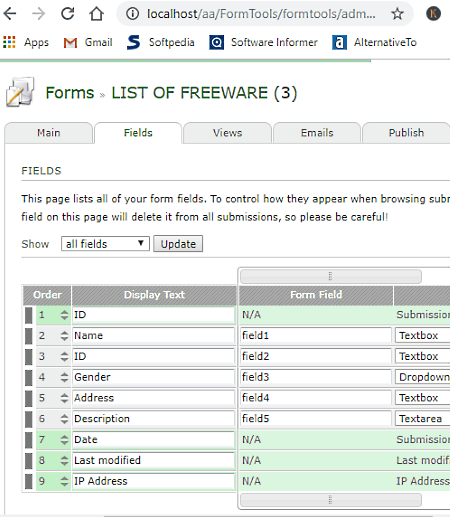The image size is (450, 517).
Task: Open the Apps grid shortcut
Action: (x=26, y=42)
